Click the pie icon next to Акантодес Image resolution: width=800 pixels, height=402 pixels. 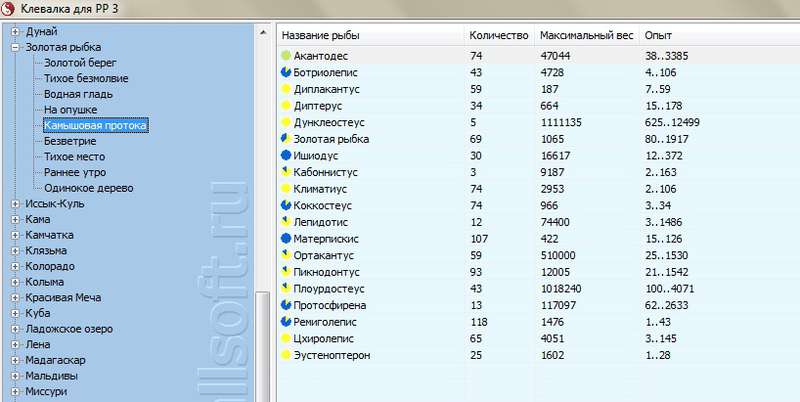287,56
